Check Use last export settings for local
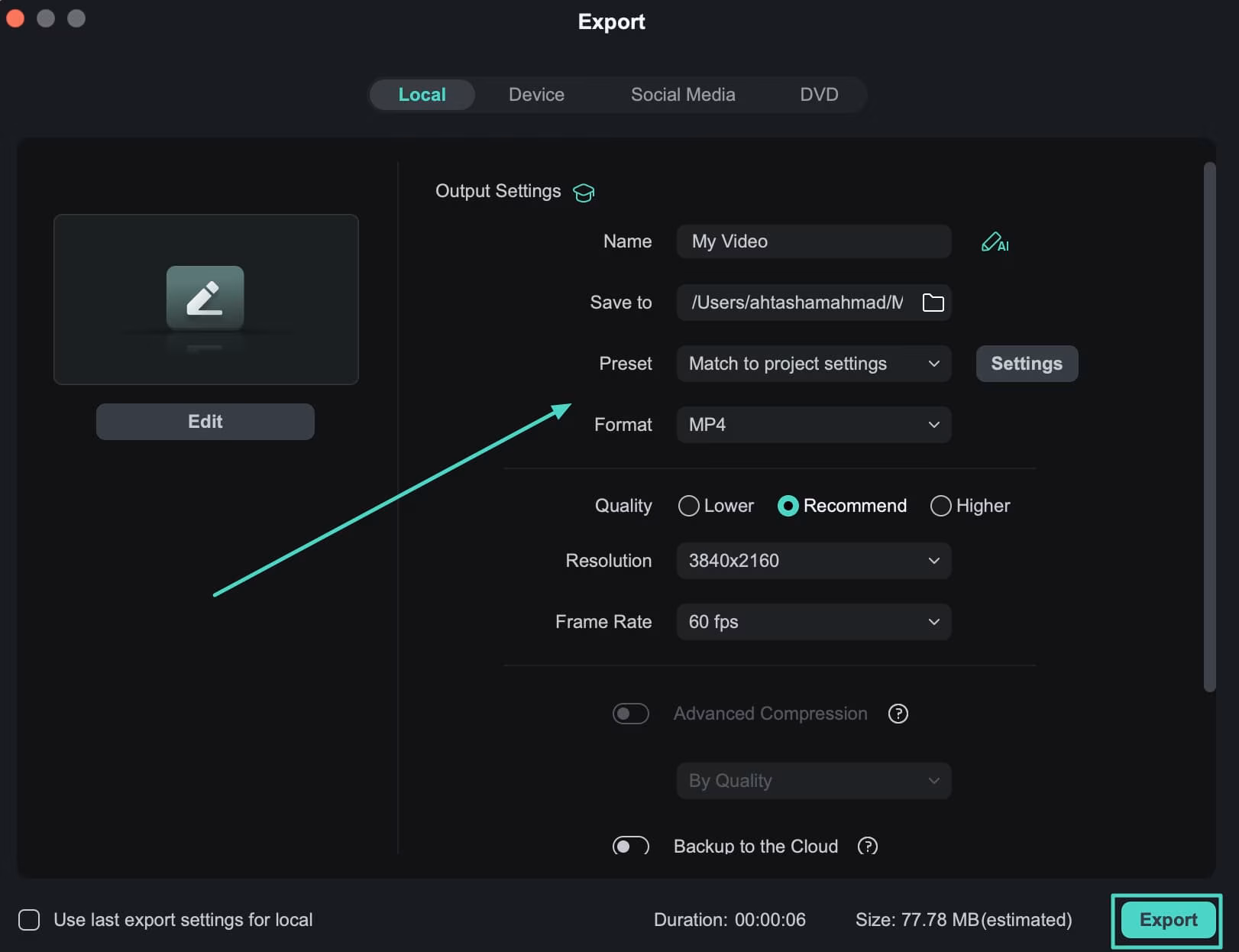The image size is (1239, 952). tap(29, 920)
